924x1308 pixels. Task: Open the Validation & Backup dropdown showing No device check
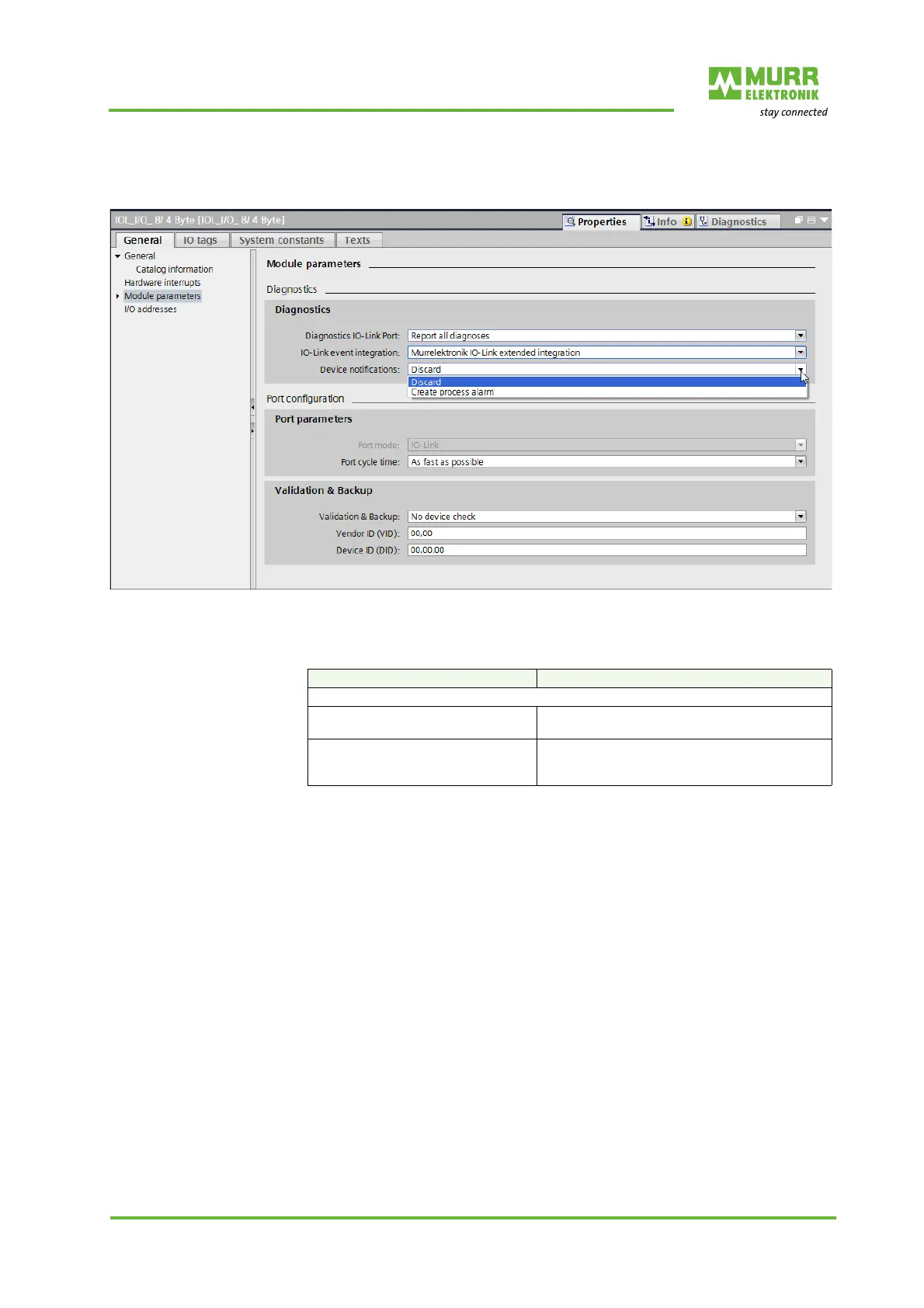pos(801,517)
